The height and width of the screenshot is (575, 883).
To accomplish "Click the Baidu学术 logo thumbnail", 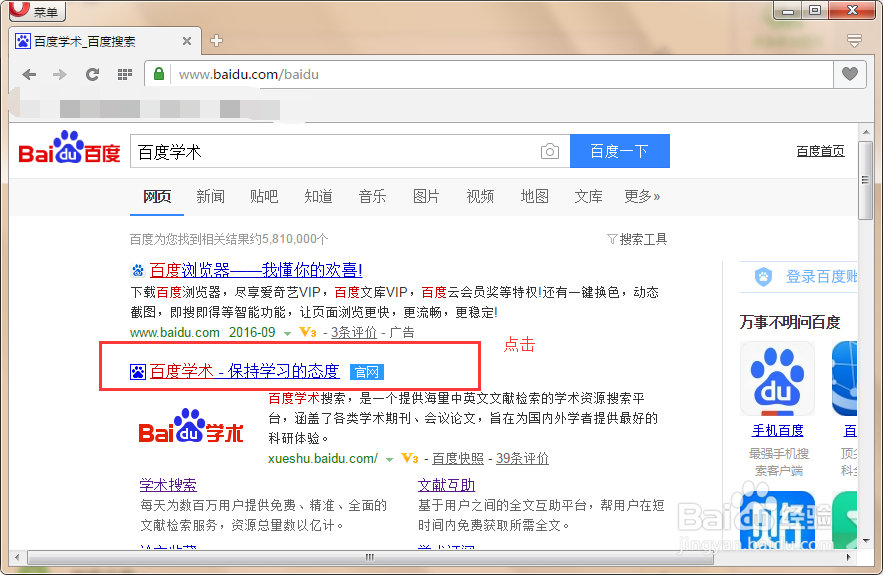I will [191, 427].
